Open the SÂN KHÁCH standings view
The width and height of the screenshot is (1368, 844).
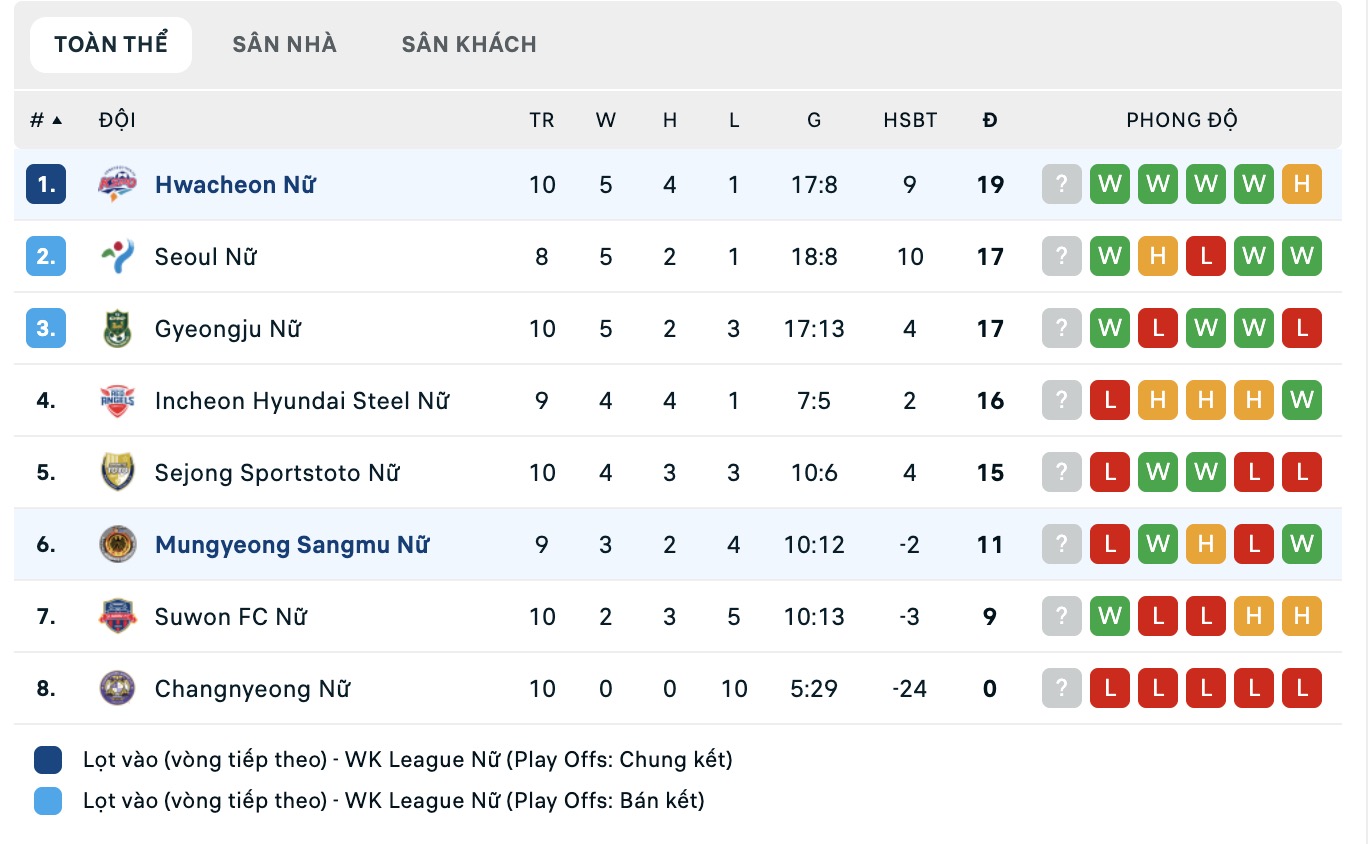469,43
